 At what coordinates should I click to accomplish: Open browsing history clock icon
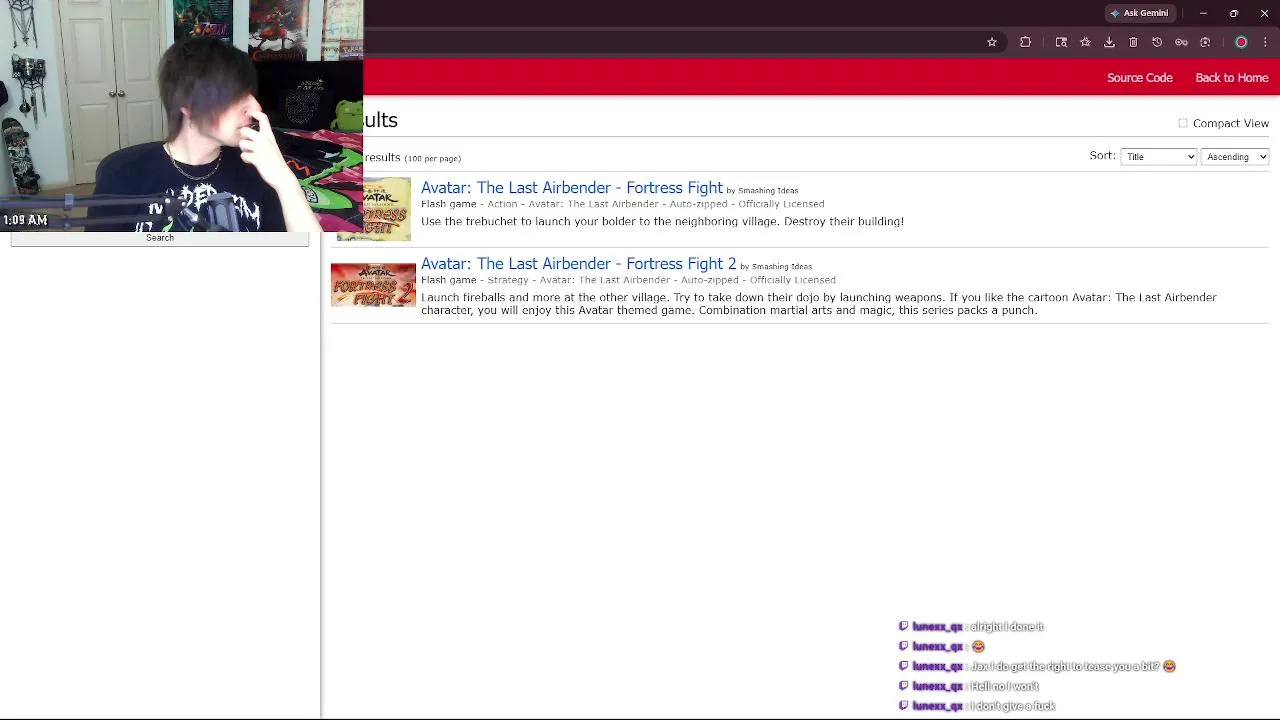[1157, 42]
